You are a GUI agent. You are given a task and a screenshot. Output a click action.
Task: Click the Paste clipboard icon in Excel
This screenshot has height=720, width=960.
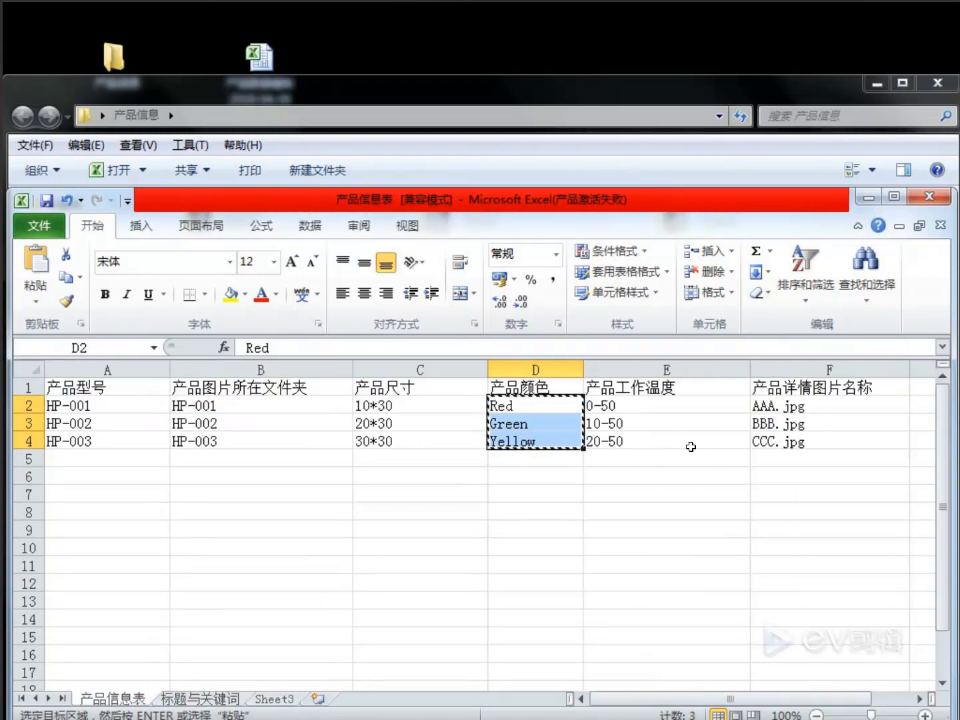tap(36, 260)
